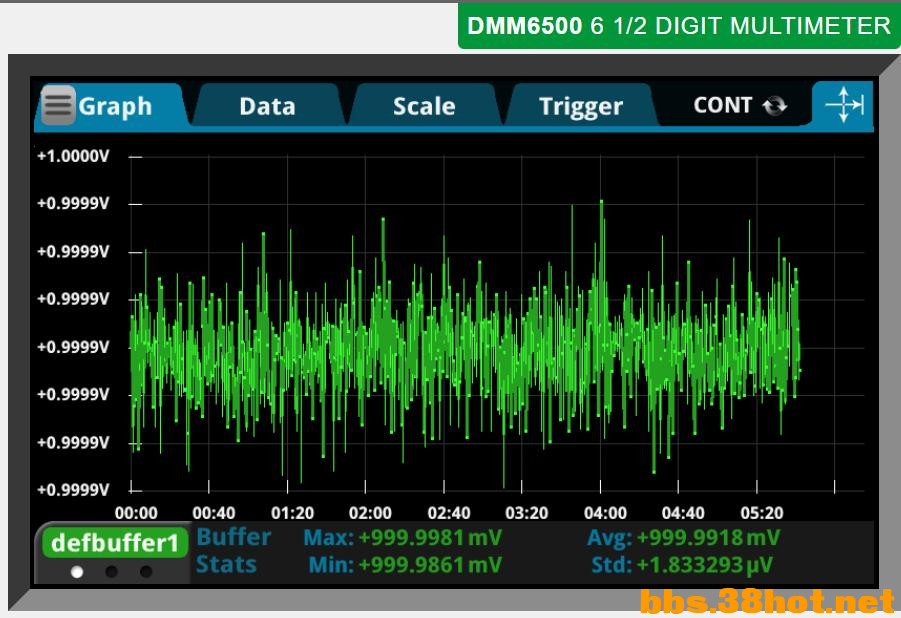Viewport: 901px width, 618px height.
Task: Tap the pan and zoom crosshair icon
Action: pyautogui.click(x=843, y=105)
